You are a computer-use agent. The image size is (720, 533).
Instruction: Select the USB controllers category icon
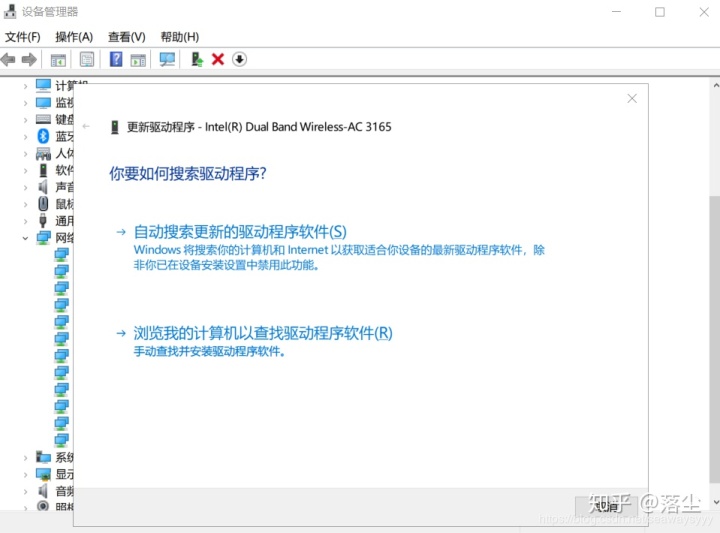tap(43, 221)
